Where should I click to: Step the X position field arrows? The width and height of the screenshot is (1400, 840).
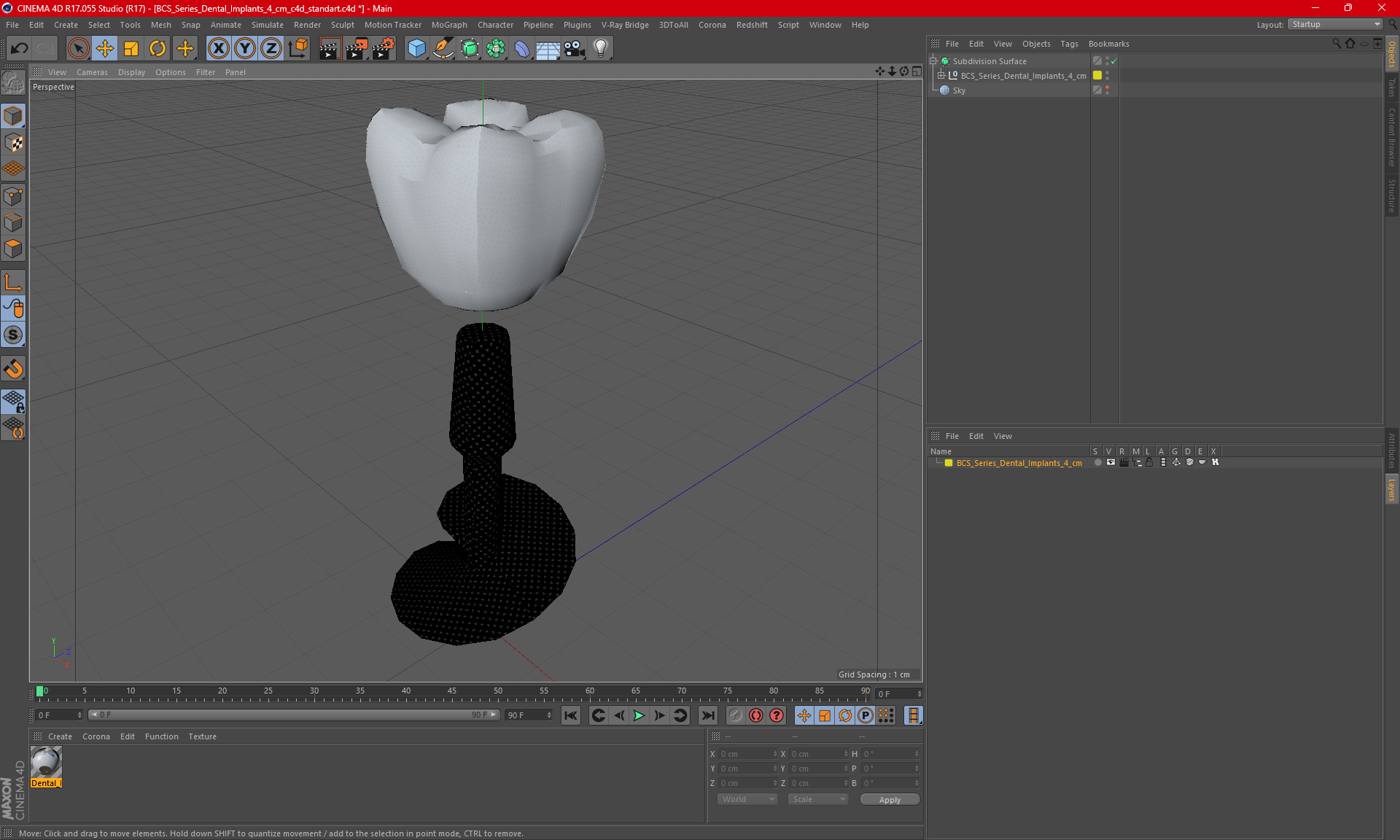coord(775,754)
